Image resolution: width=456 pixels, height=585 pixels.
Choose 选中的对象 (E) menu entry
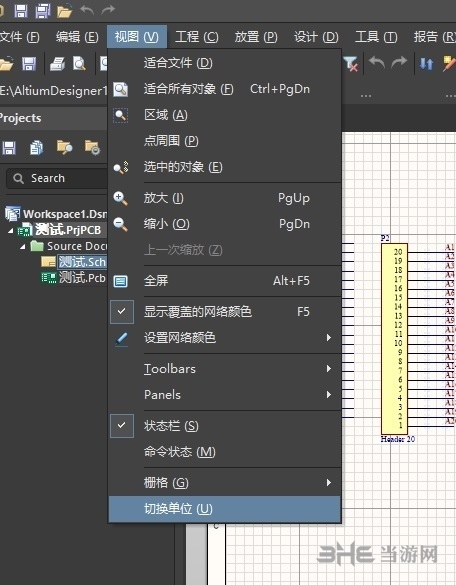click(225, 167)
